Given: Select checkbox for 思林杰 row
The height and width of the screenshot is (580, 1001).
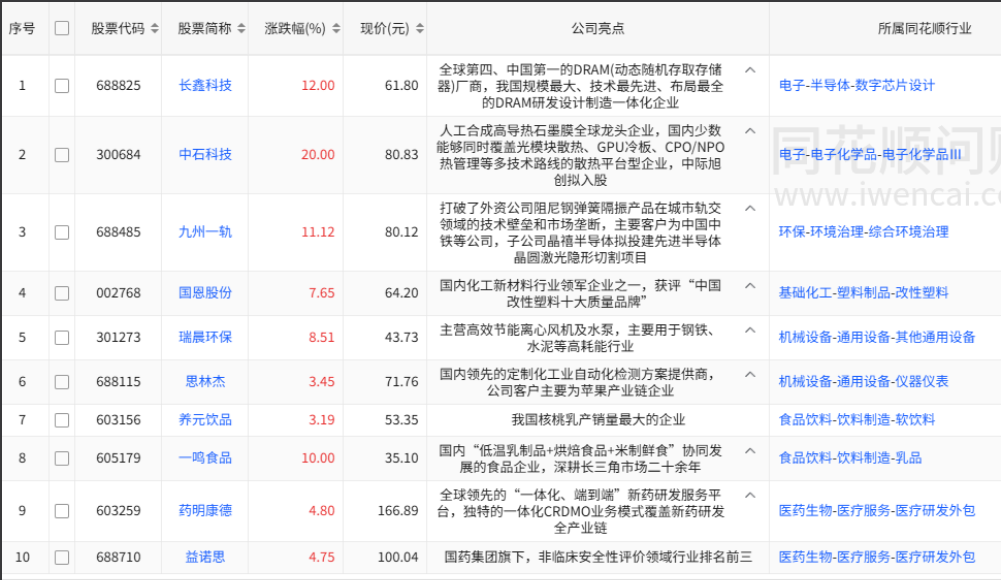Looking at the screenshot, I should point(62,382).
